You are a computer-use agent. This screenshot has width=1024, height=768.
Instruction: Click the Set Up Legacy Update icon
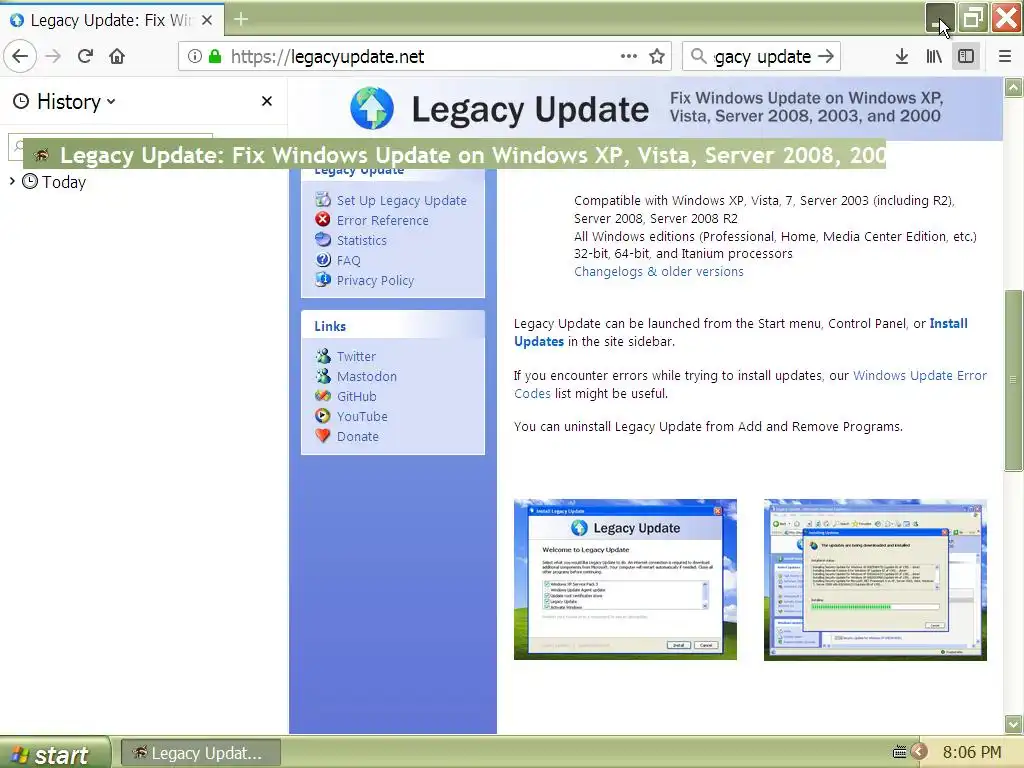coord(323,199)
